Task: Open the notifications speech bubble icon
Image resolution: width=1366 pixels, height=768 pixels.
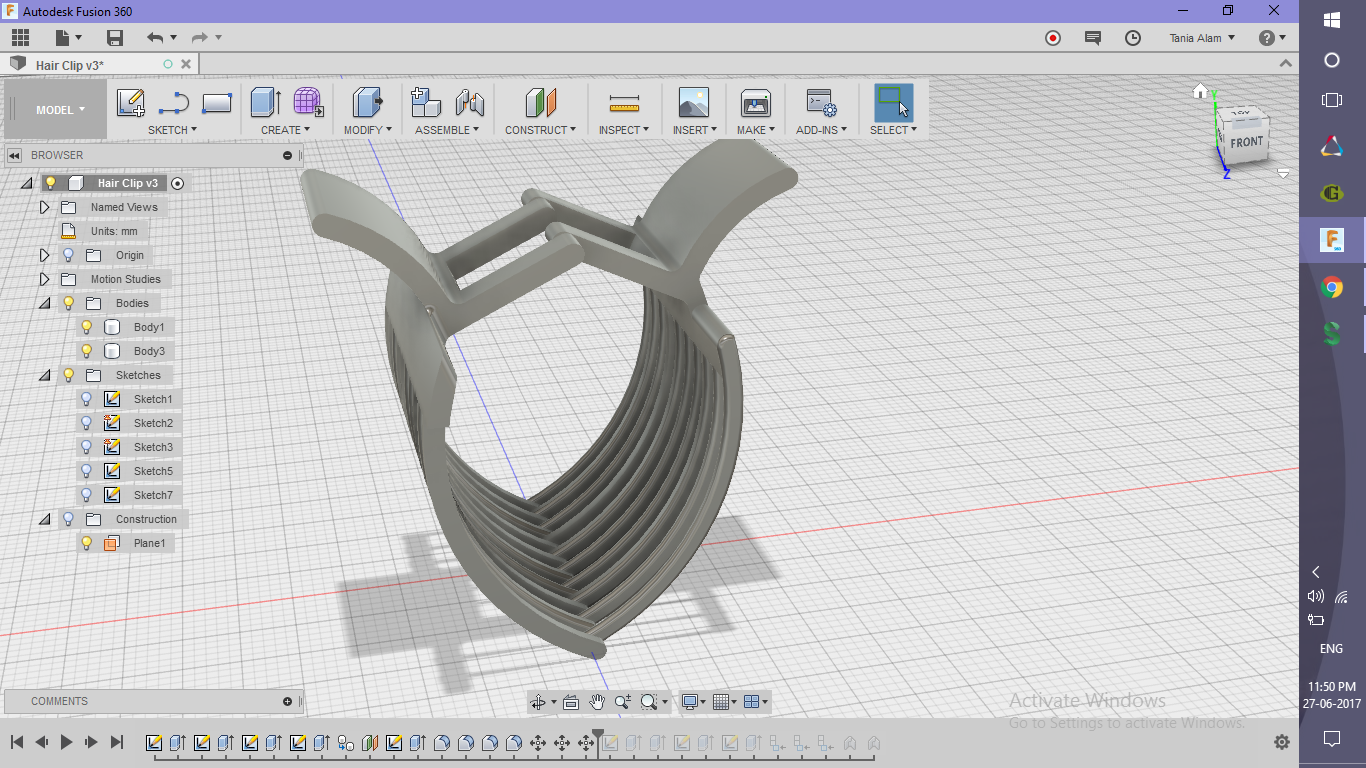Action: click(1093, 38)
